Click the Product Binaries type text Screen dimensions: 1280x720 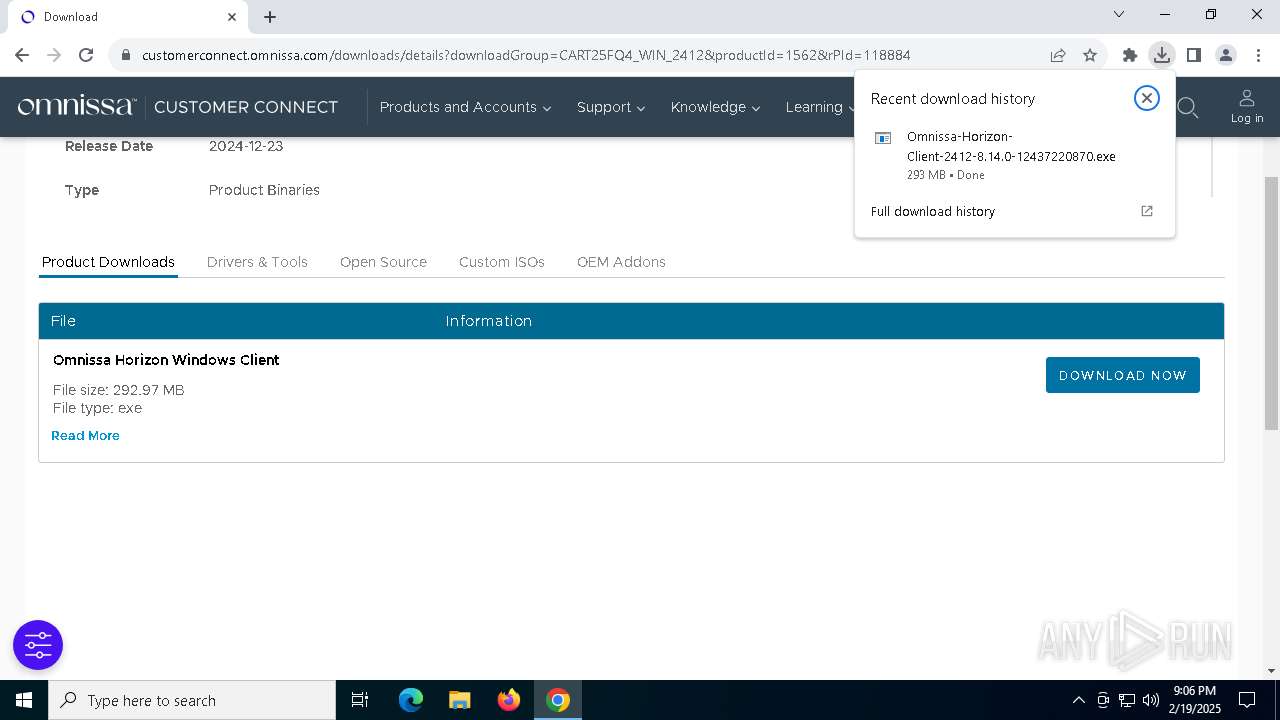click(264, 190)
